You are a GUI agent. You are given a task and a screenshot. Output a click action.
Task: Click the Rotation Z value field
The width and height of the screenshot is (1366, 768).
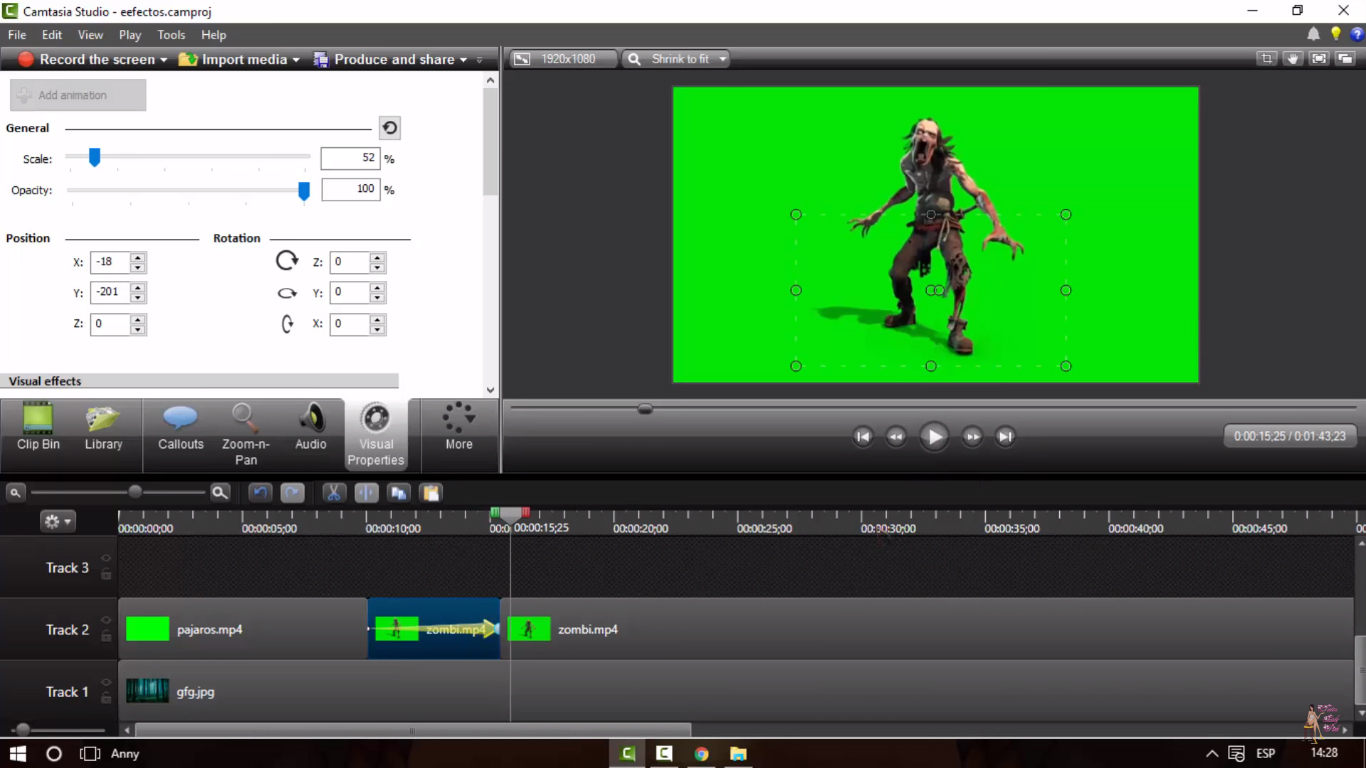click(349, 262)
